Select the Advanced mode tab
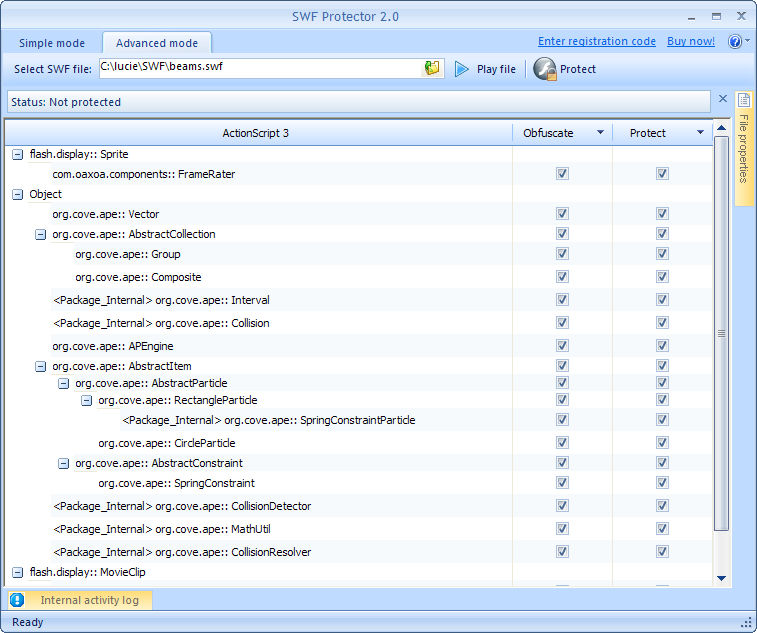Screen dimensions: 757x633 [x=157, y=43]
